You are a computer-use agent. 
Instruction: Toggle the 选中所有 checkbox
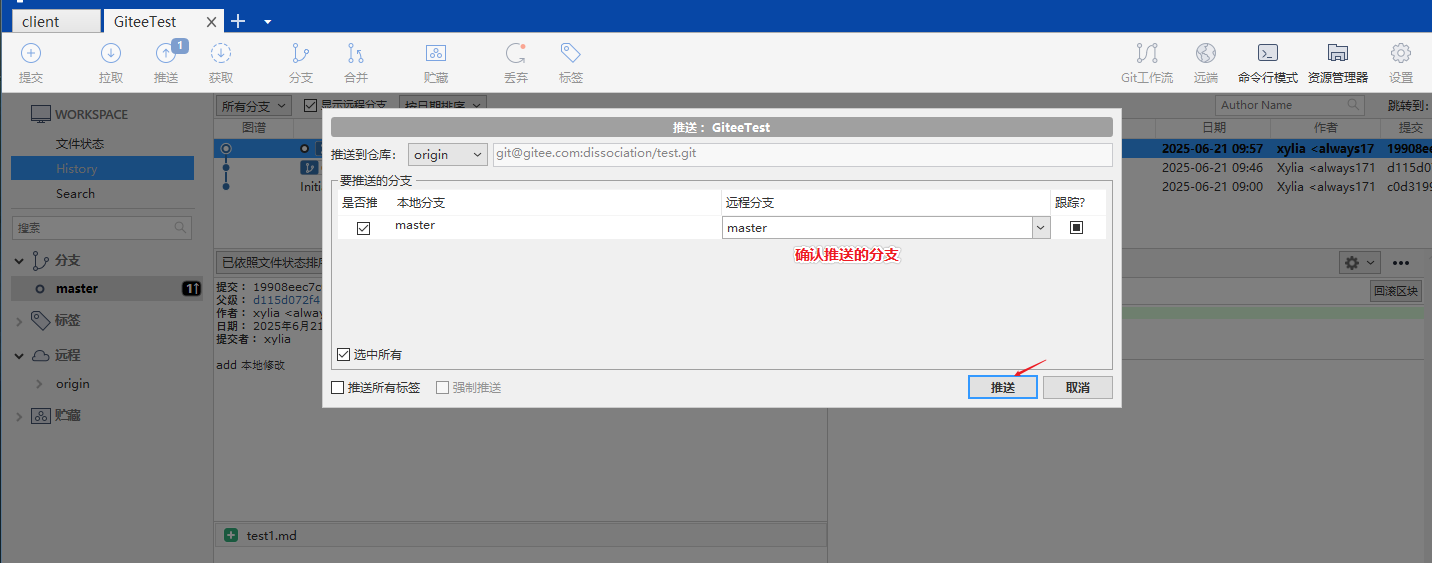(x=344, y=354)
